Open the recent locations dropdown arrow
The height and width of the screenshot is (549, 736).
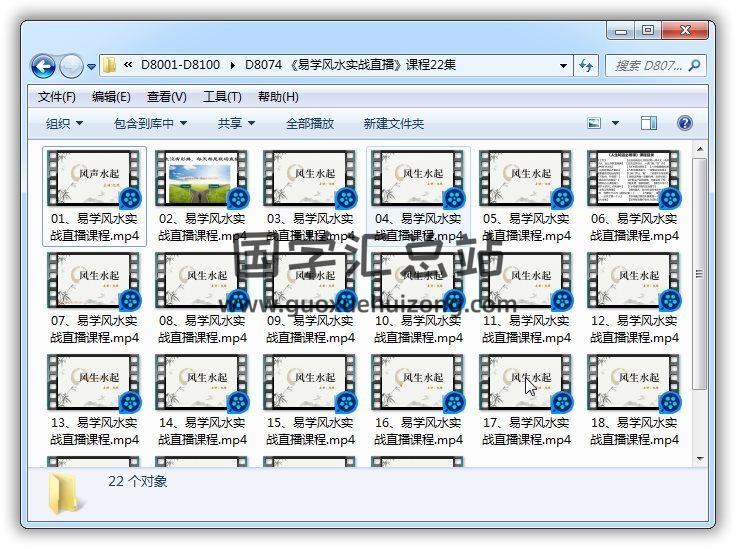click(x=91, y=67)
